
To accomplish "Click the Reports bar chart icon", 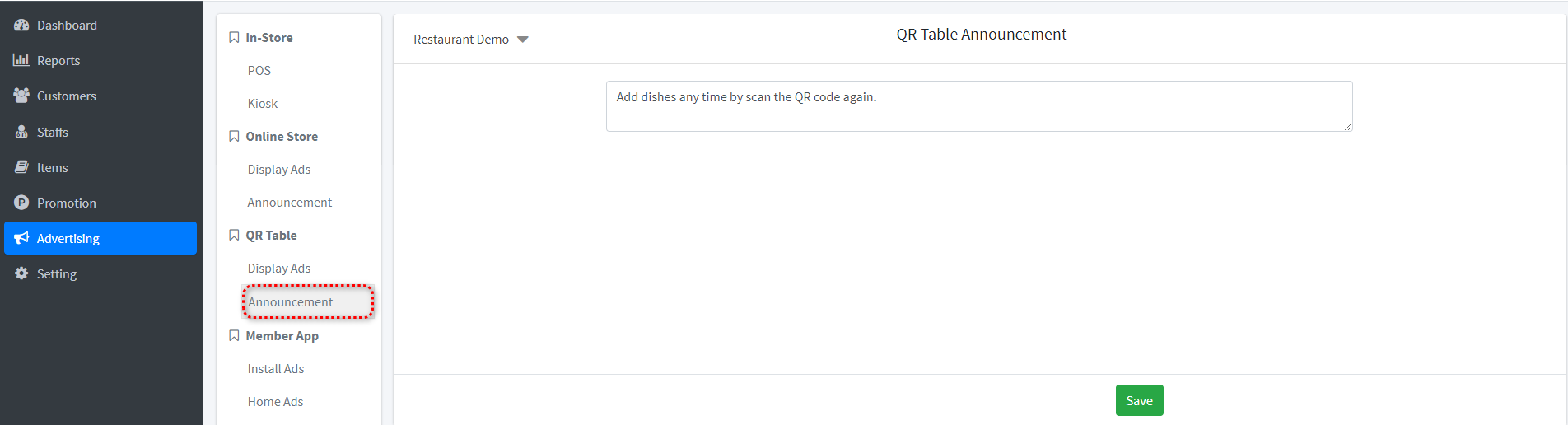I will click(21, 60).
